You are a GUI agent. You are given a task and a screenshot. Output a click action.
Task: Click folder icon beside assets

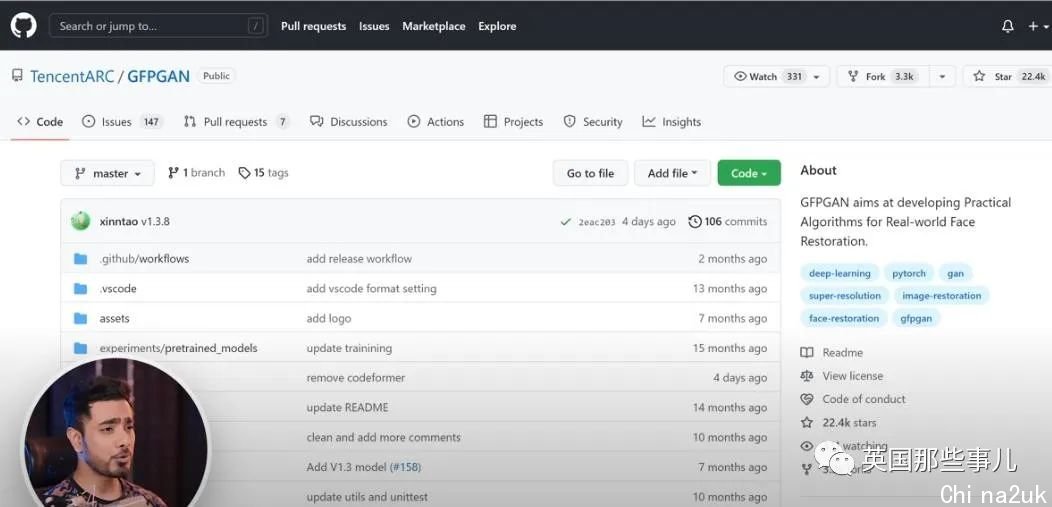pos(81,319)
